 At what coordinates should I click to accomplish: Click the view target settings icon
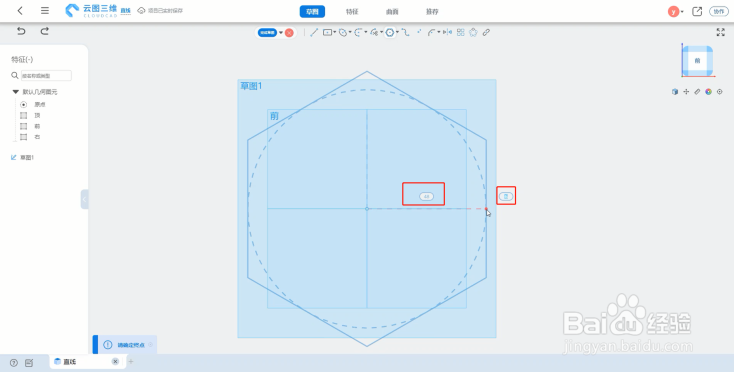tap(719, 92)
